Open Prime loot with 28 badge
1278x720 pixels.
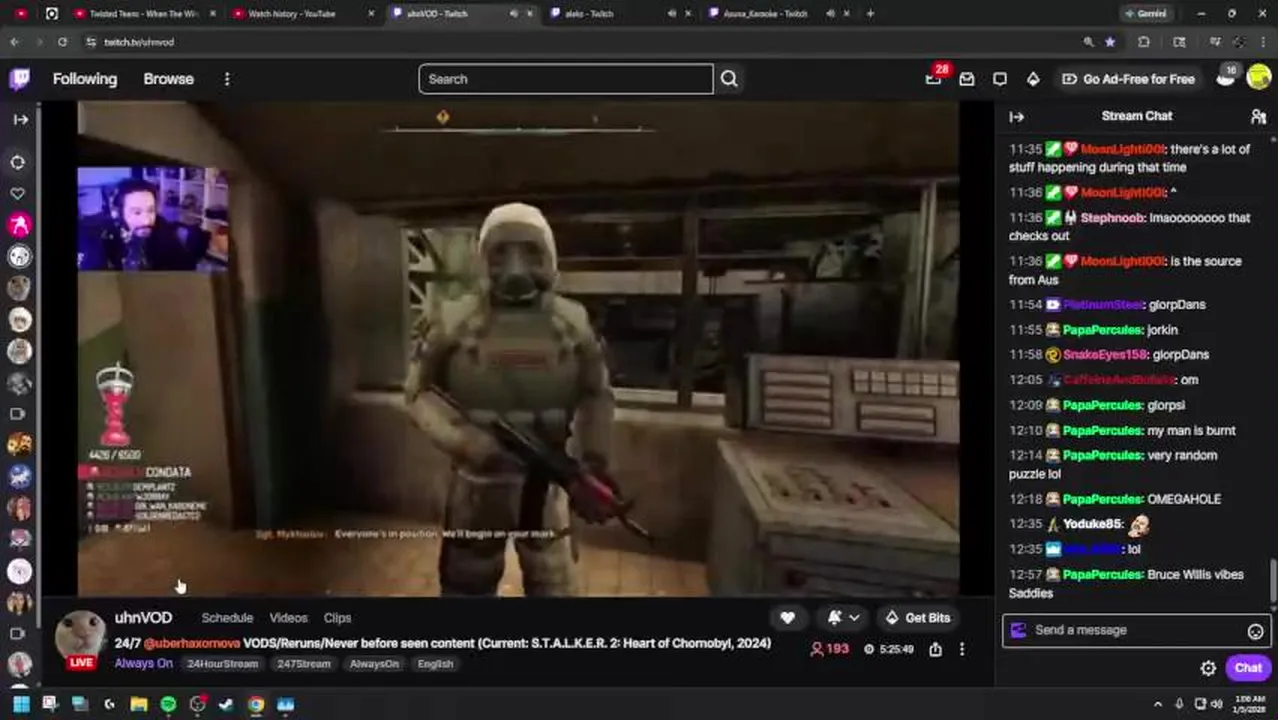(934, 78)
